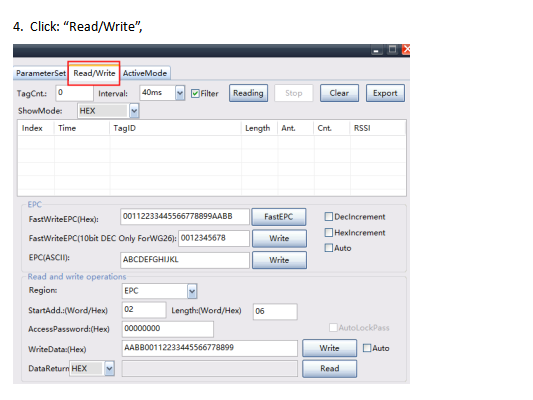The width and height of the screenshot is (533, 400).
Task: Select the Time column header
Action: click(82, 128)
